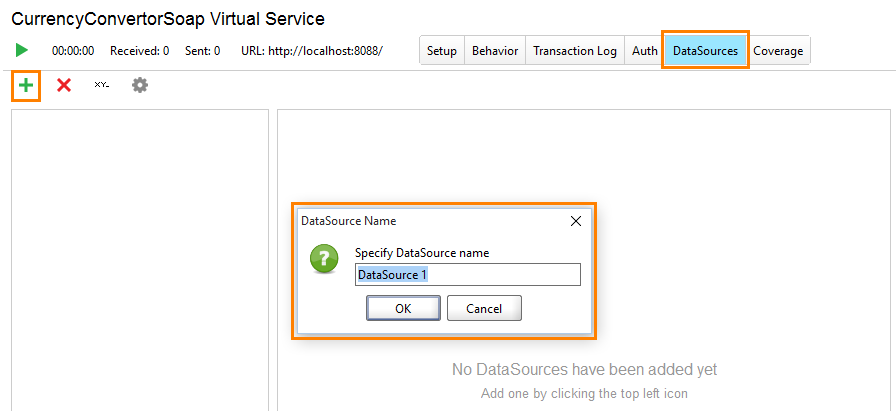Delete the DataSource using the red X icon
The width and height of the screenshot is (896, 411).
(x=64, y=86)
